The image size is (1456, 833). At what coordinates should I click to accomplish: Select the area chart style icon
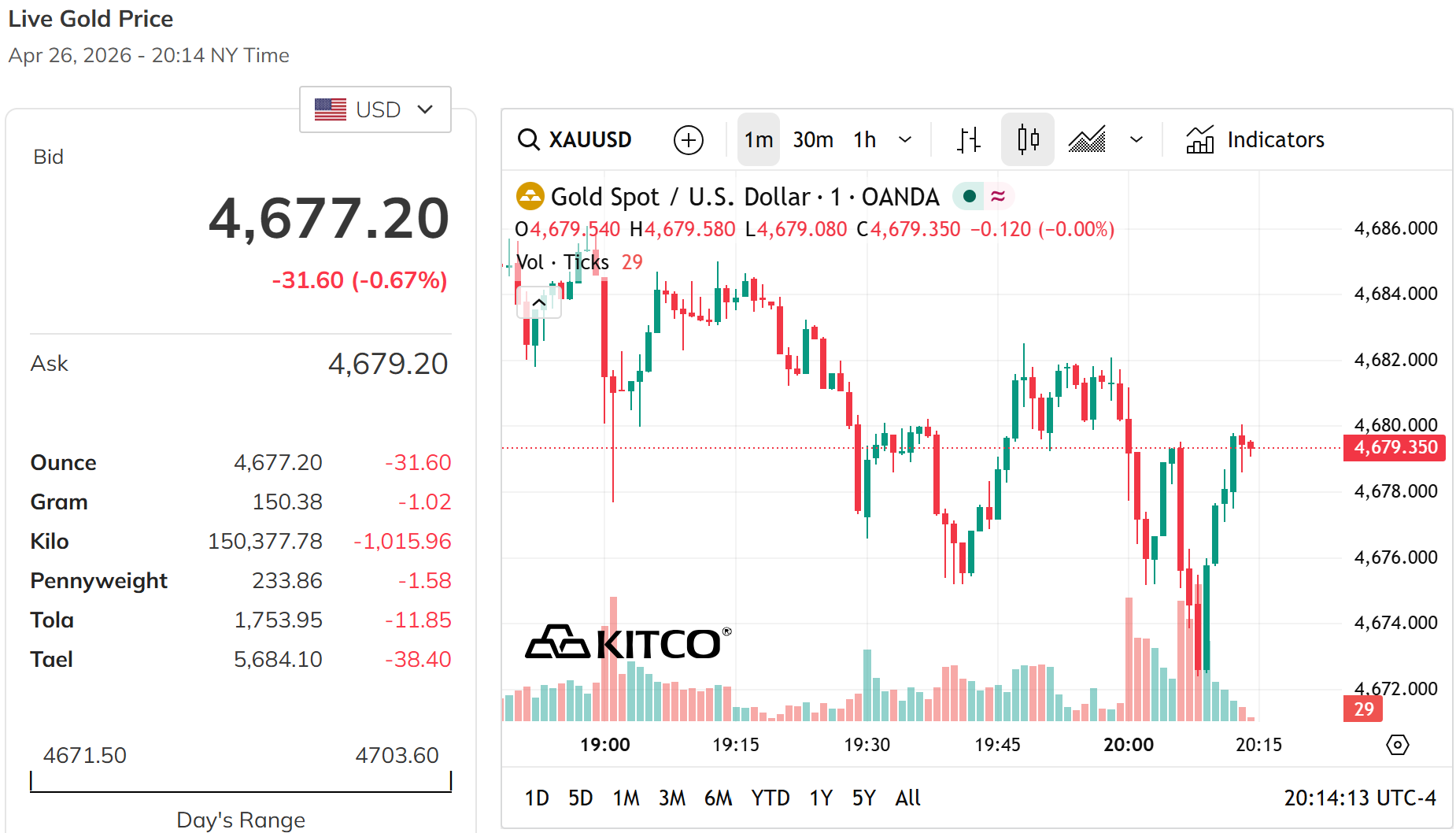point(1087,140)
